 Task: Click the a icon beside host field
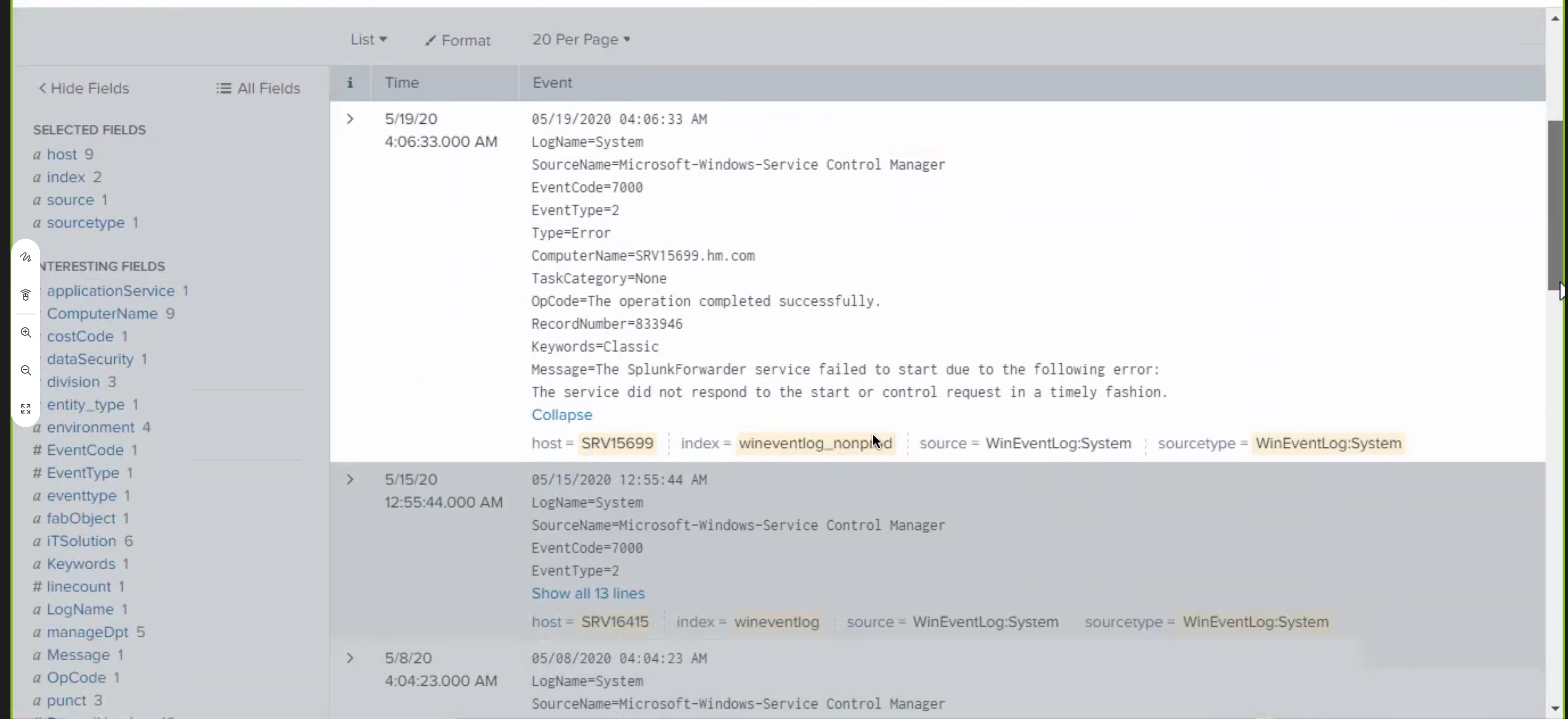pyautogui.click(x=37, y=154)
